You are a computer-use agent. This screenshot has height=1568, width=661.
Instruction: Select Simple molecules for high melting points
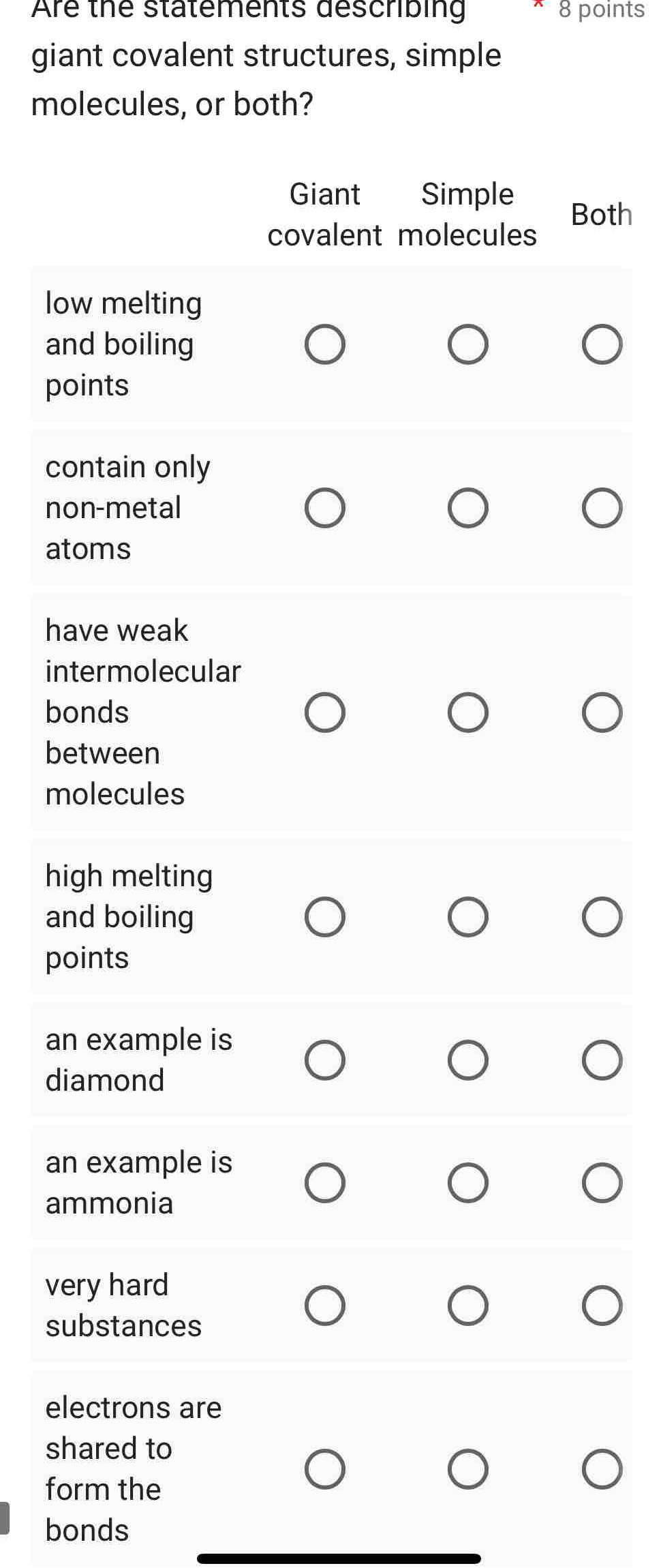(x=467, y=917)
